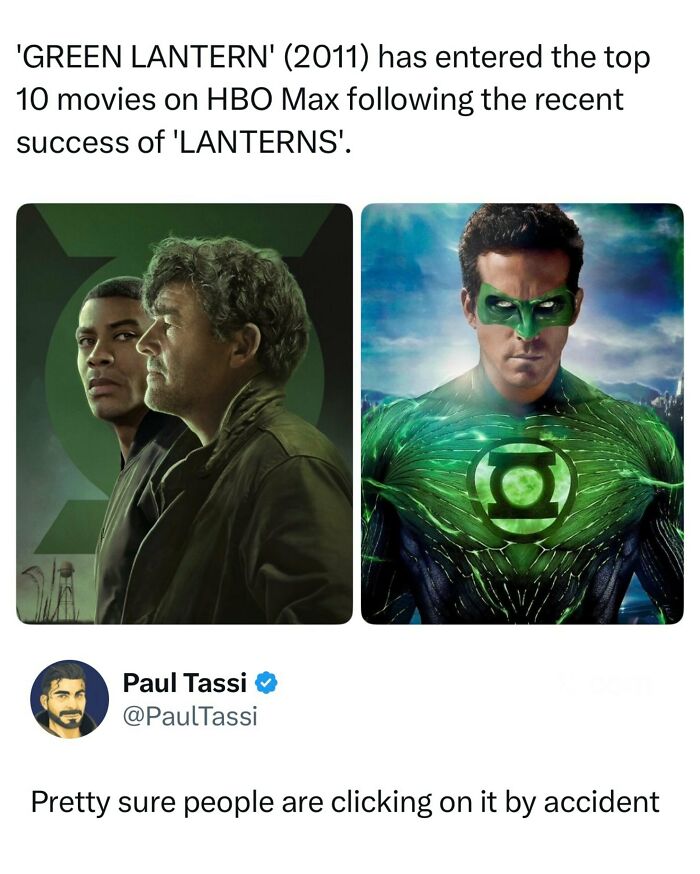Click the masked hero's curly hair
This screenshot has height=874, width=700.
point(522,240)
